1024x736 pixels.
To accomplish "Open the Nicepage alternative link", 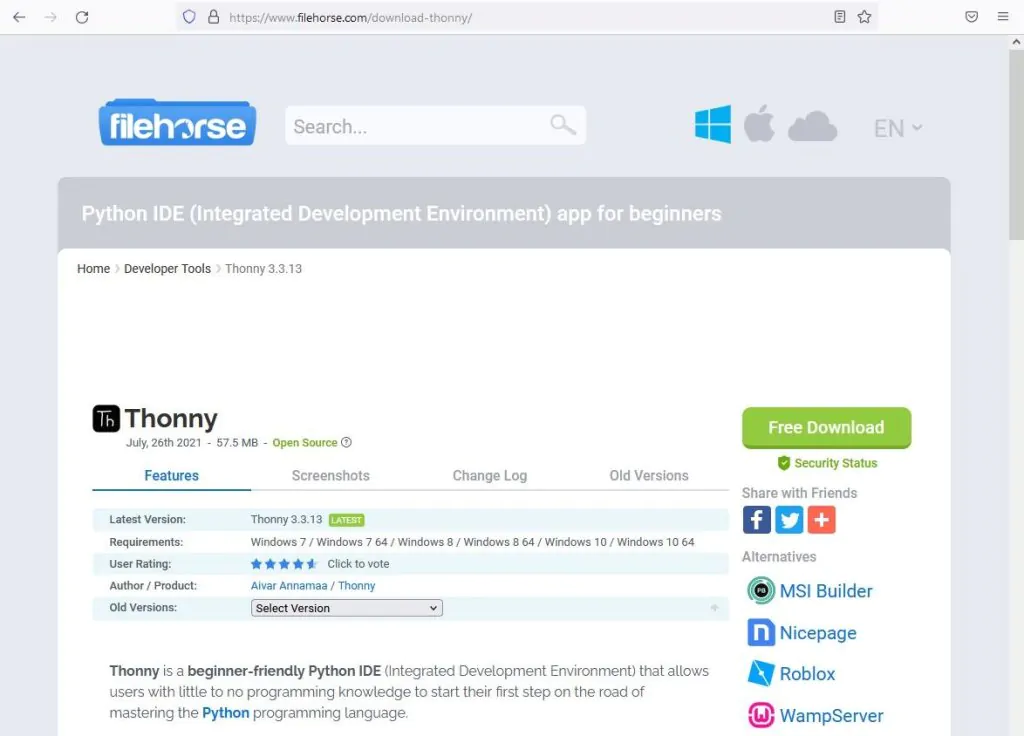I will point(818,633).
